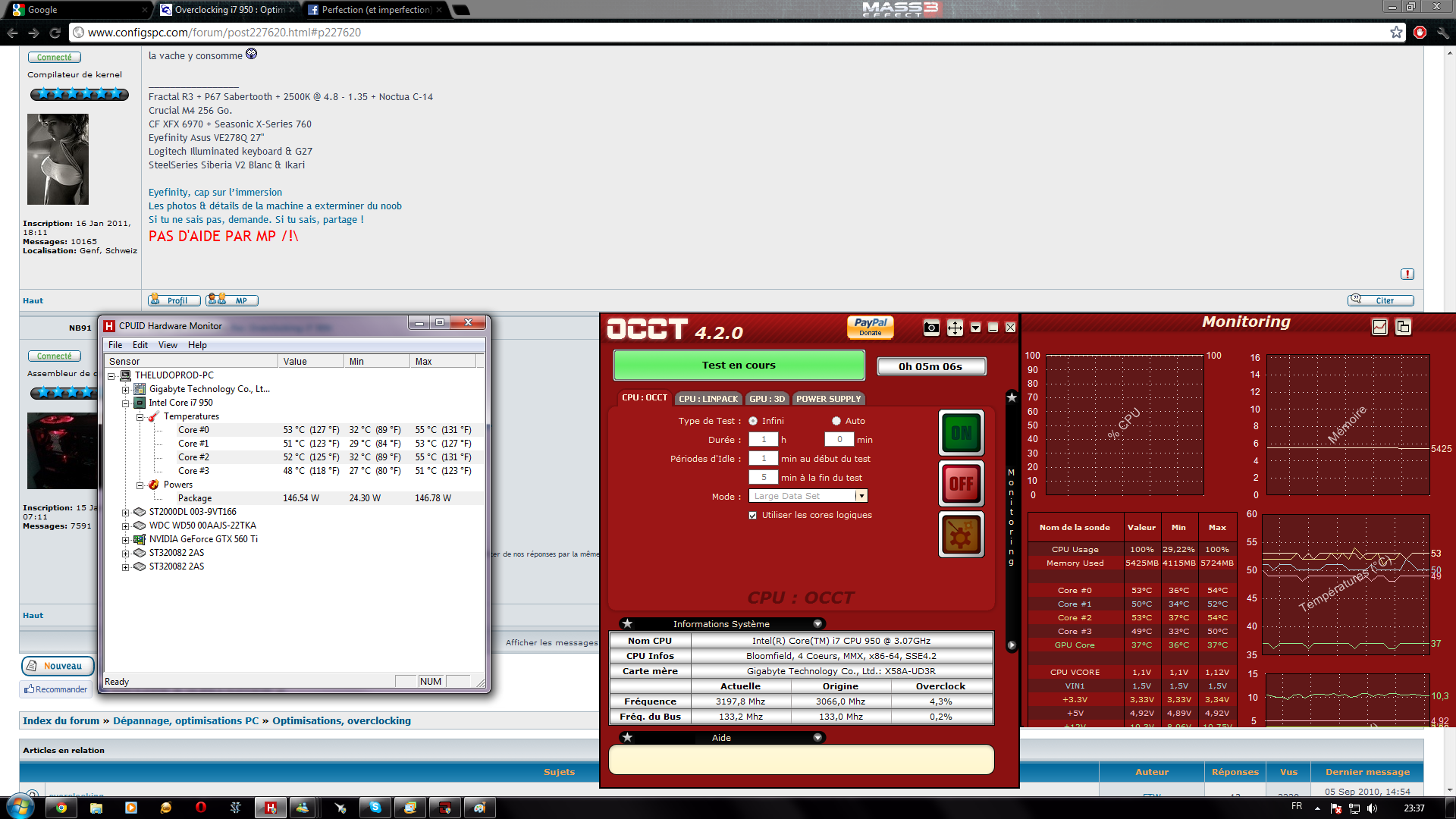The width and height of the screenshot is (1456, 819).
Task: Select the Auto test type radio
Action: click(x=836, y=421)
